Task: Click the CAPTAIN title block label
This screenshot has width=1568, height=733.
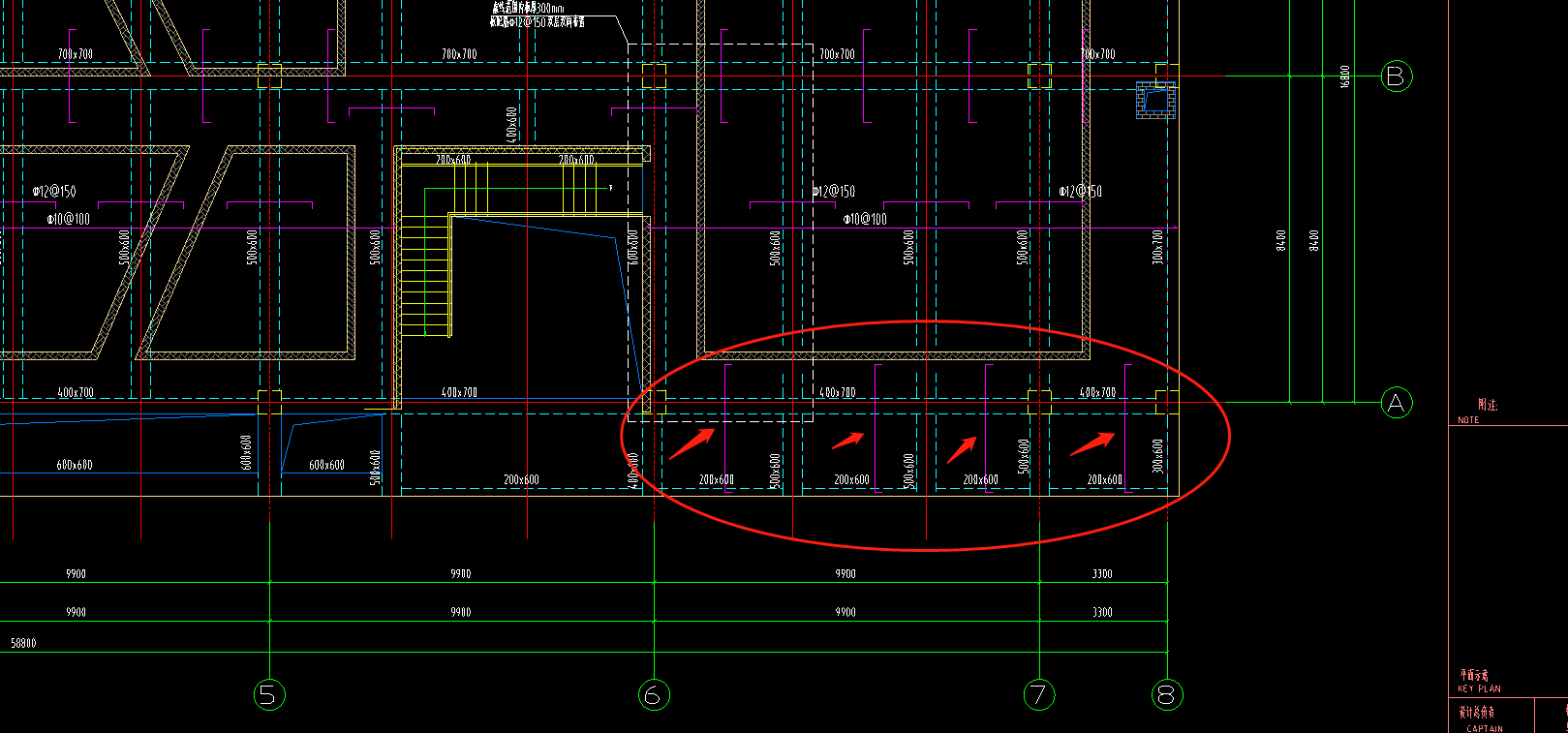Action: coord(1485,728)
